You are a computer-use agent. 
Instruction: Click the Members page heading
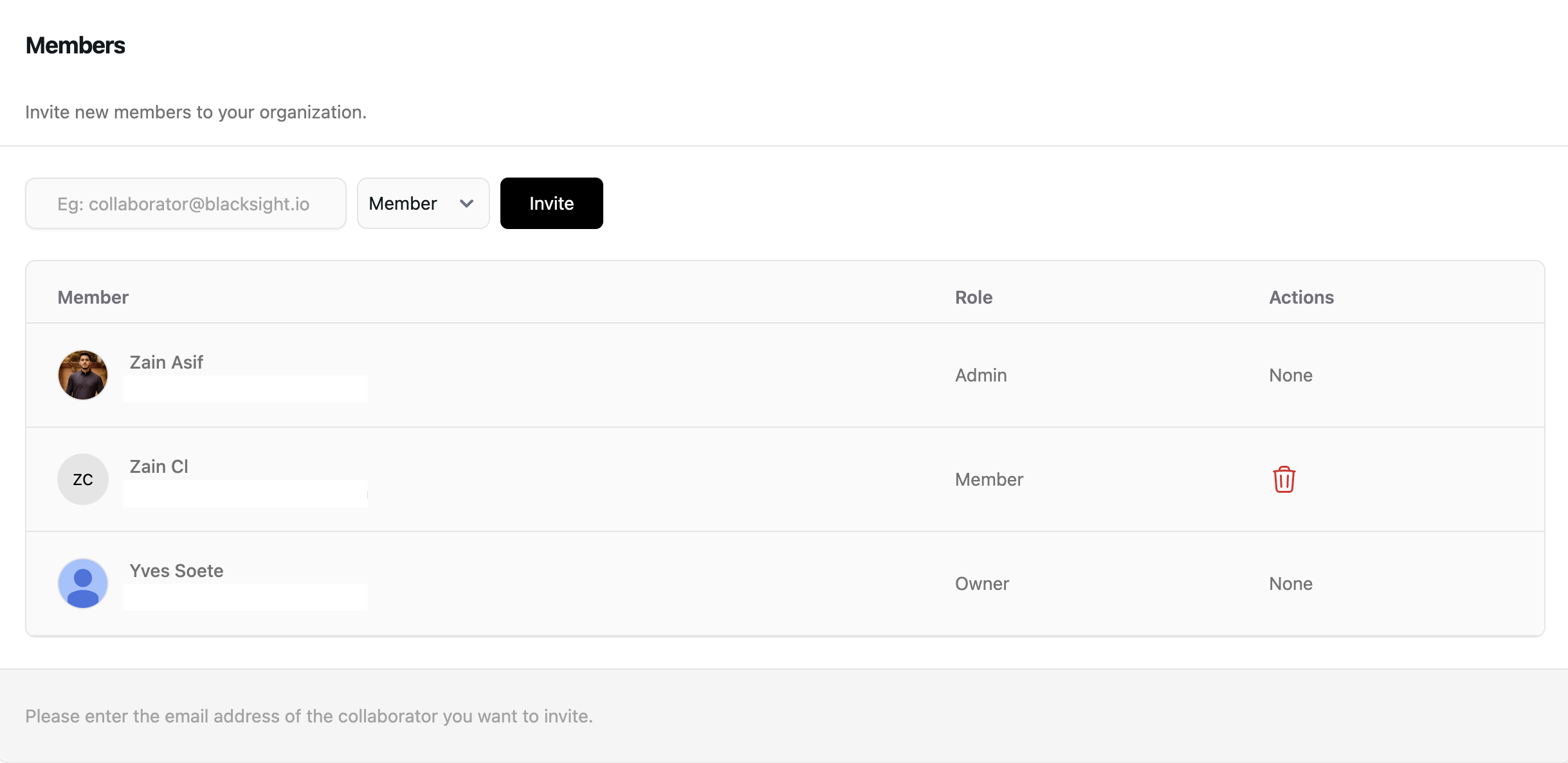coord(75,46)
